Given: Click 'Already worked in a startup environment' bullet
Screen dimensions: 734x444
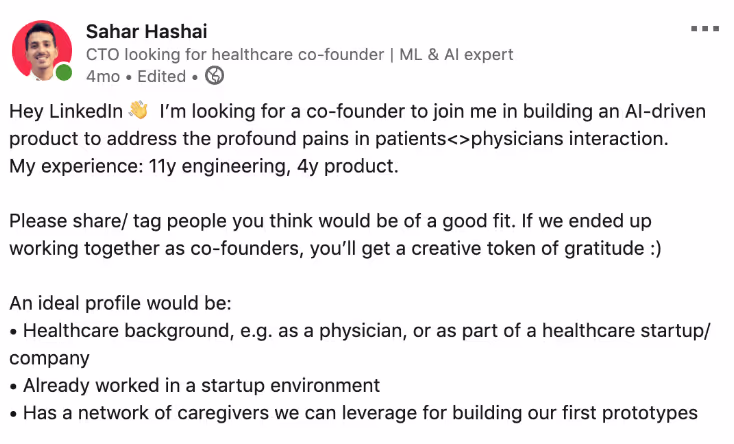Looking at the screenshot, I should pyautogui.click(x=195, y=385).
